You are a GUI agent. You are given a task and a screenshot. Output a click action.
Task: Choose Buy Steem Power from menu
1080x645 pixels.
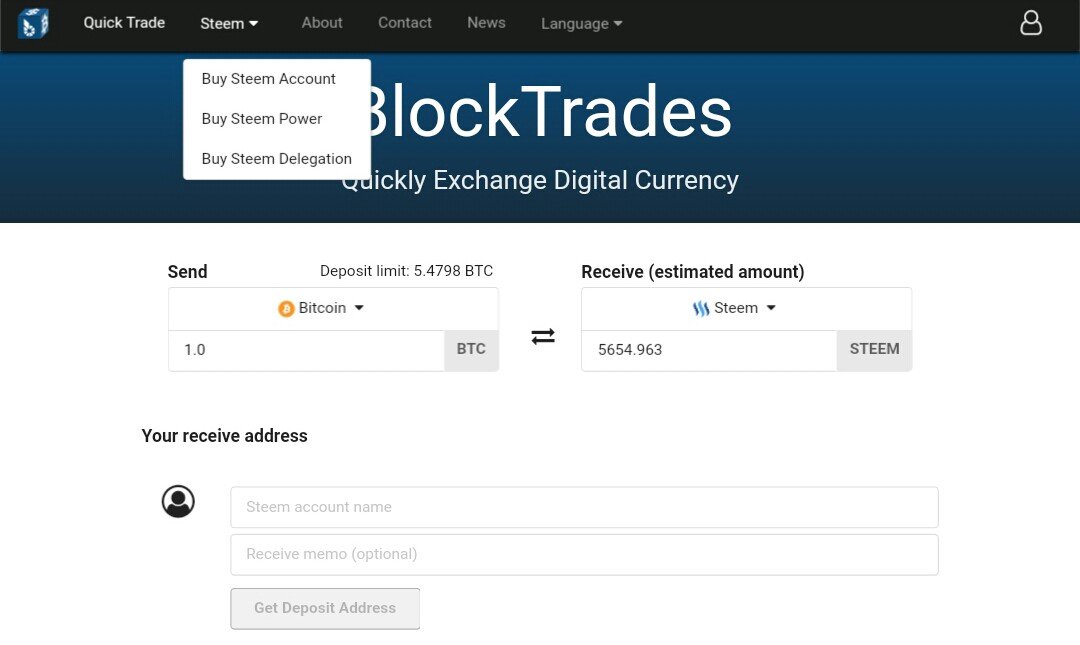262,119
